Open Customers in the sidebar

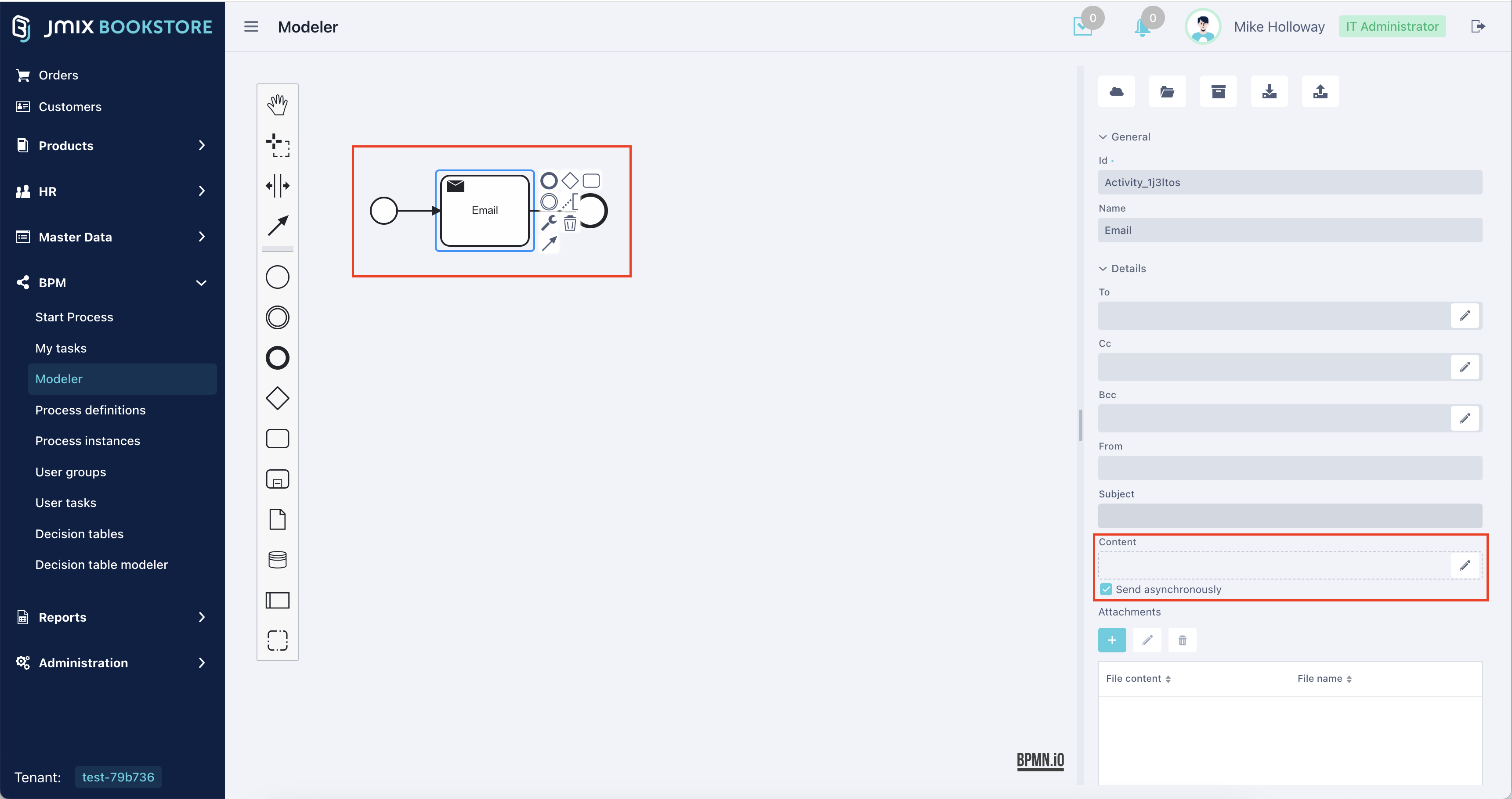70,107
